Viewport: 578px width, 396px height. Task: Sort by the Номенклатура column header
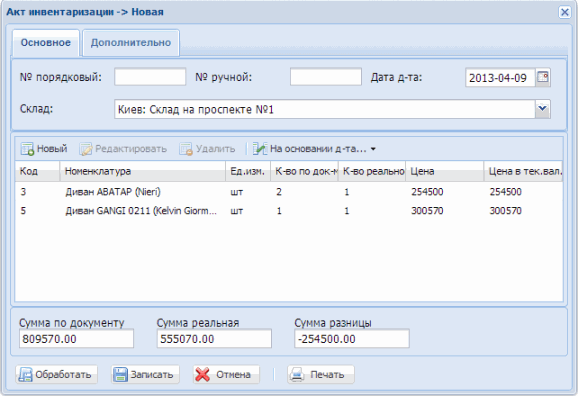pos(143,171)
